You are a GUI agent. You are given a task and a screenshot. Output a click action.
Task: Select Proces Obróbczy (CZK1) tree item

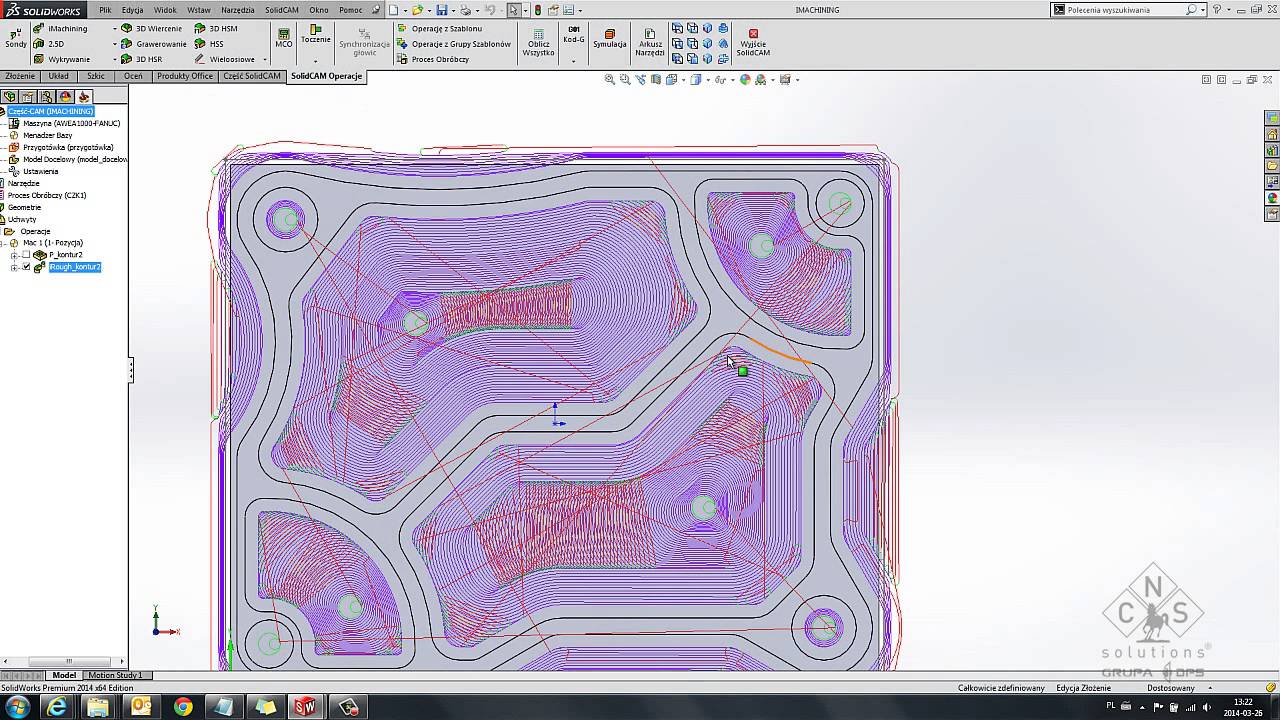click(x=47, y=195)
